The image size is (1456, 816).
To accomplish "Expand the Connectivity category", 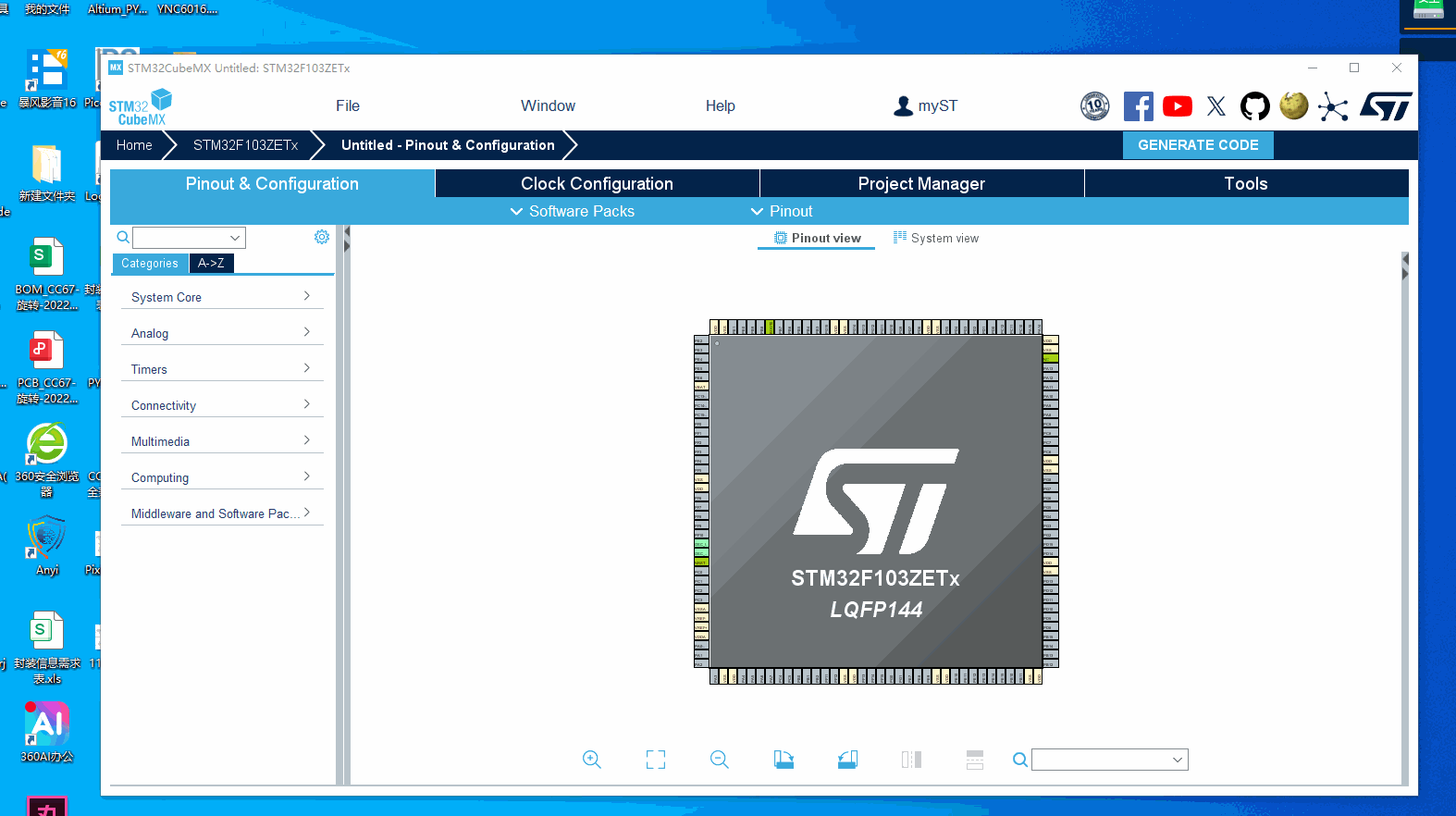I will [222, 405].
